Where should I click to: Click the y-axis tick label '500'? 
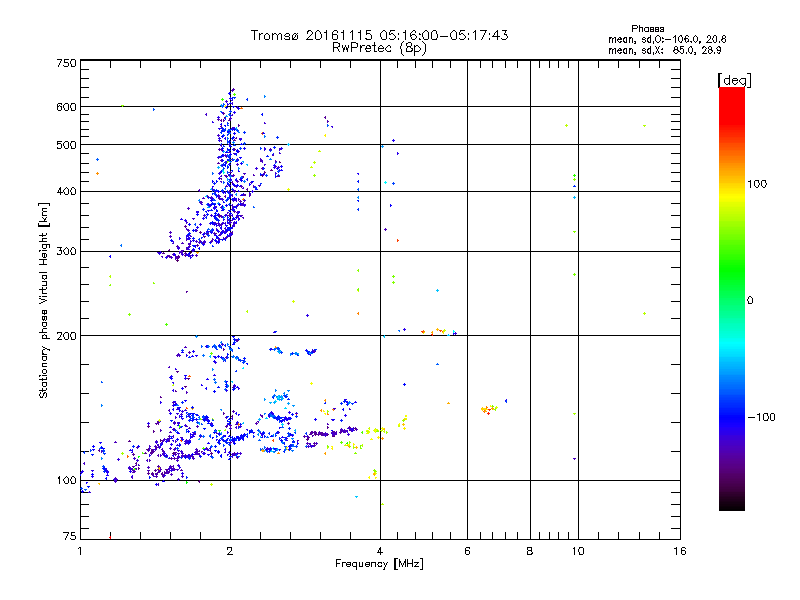(x=66, y=145)
